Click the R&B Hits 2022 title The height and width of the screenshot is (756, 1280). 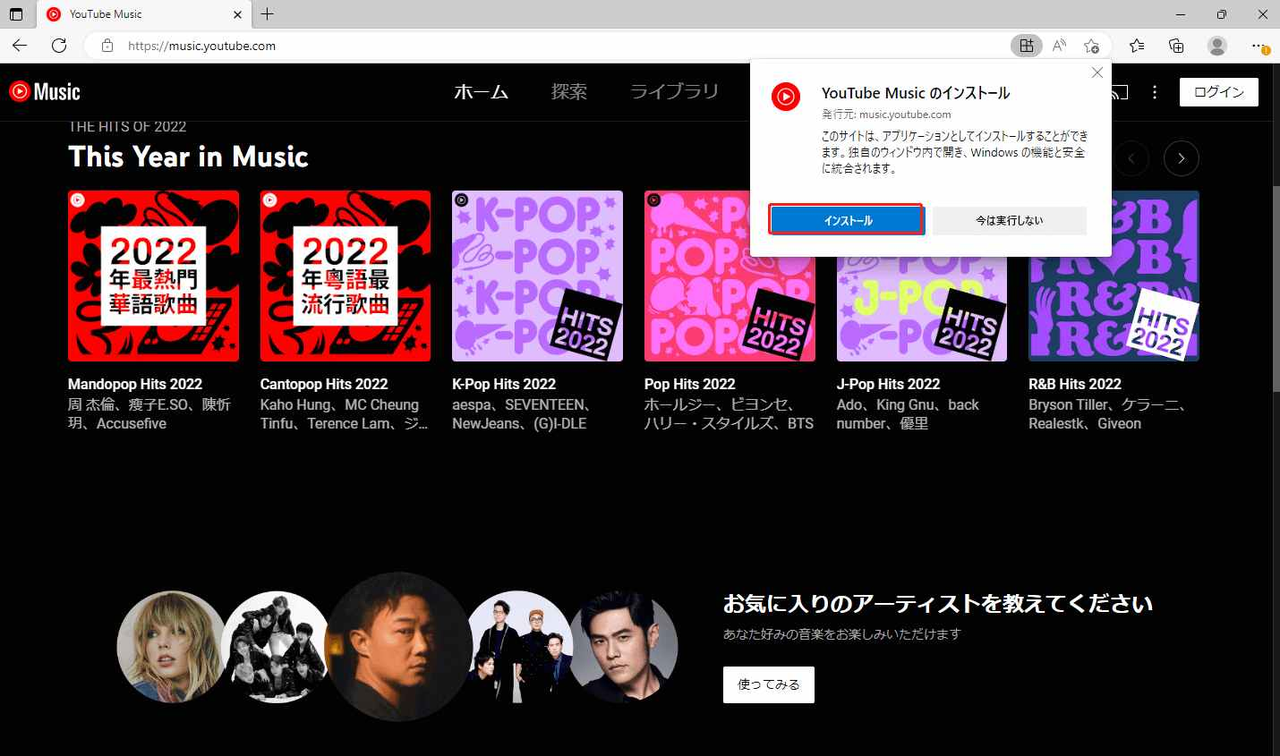(x=1075, y=384)
